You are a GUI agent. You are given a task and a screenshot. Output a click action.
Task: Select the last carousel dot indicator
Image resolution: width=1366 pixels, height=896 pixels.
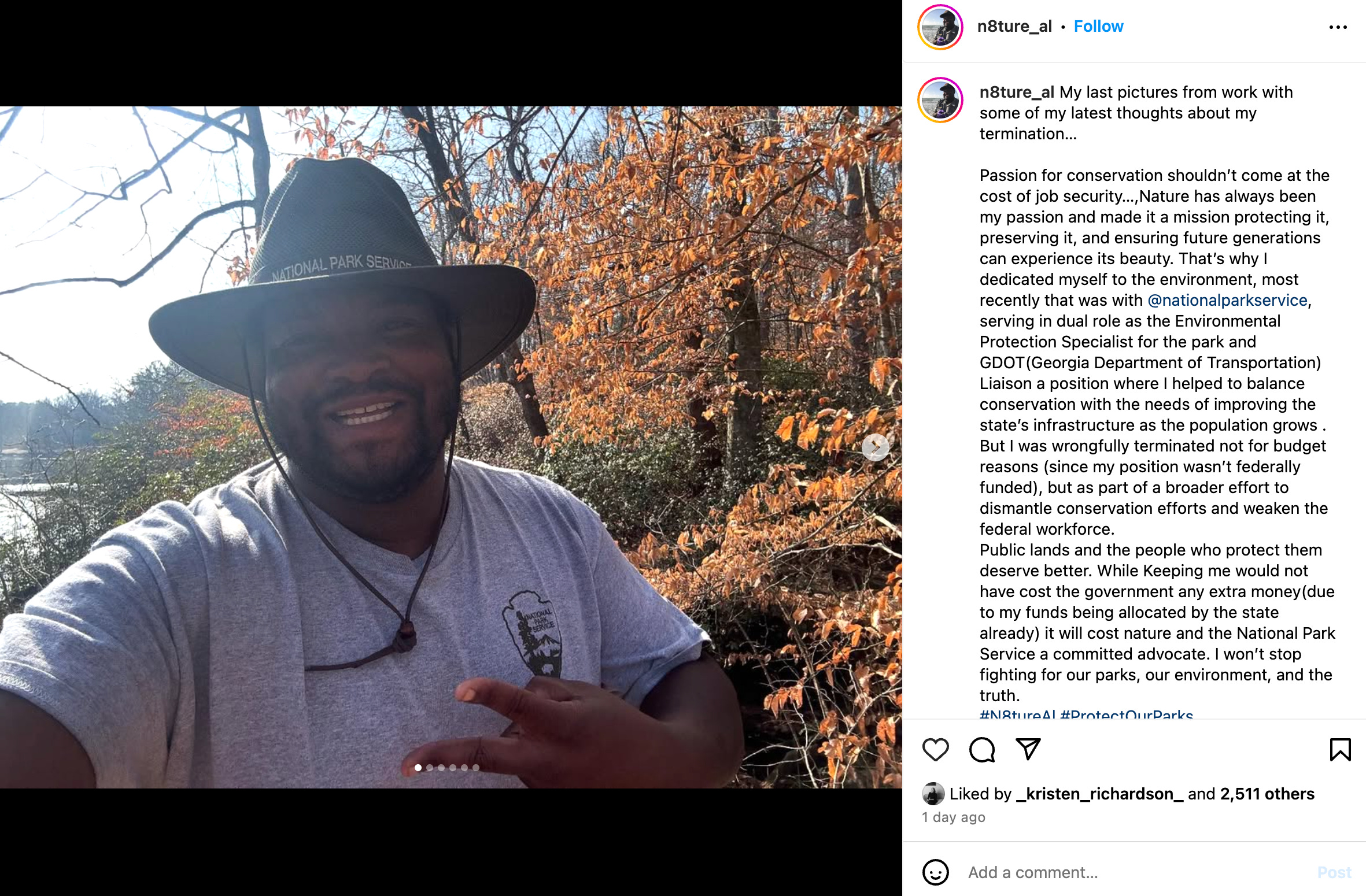point(476,768)
